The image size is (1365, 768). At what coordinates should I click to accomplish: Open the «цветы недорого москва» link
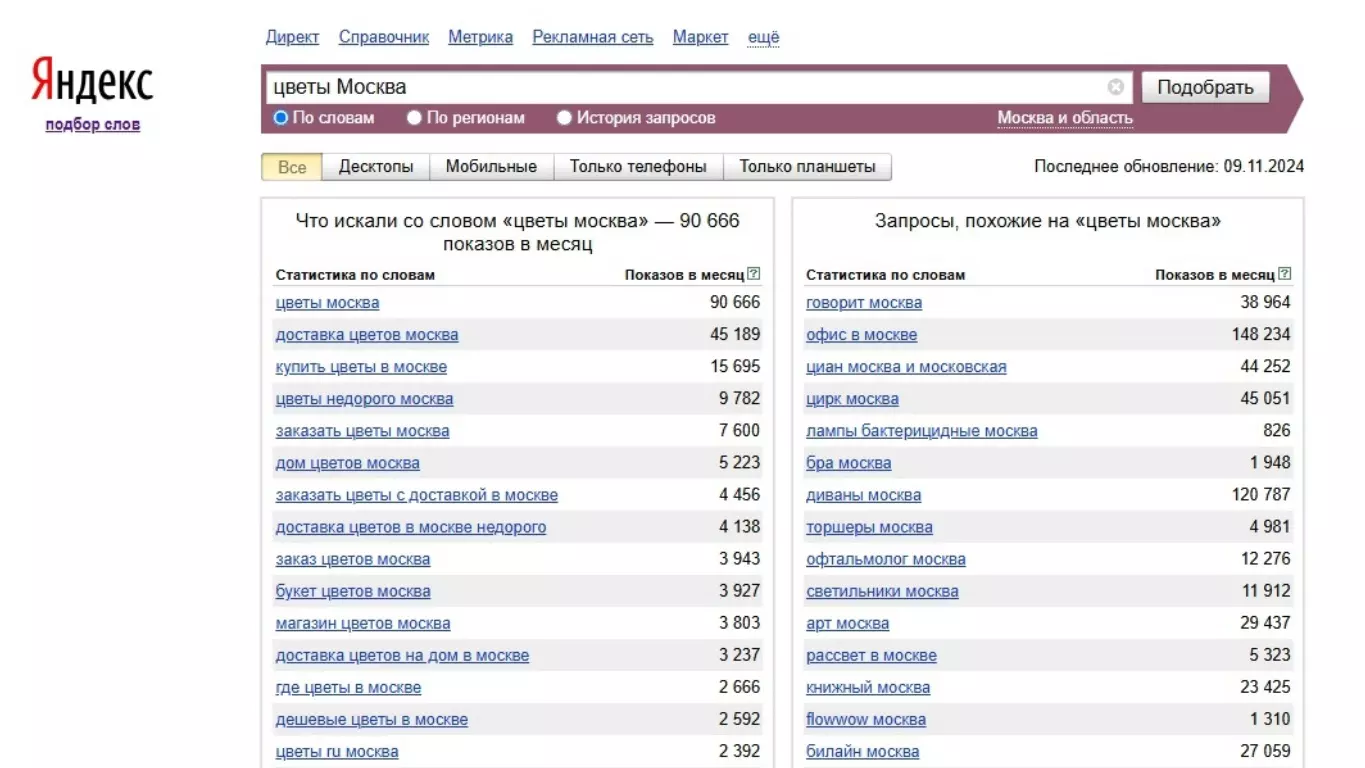coord(364,399)
